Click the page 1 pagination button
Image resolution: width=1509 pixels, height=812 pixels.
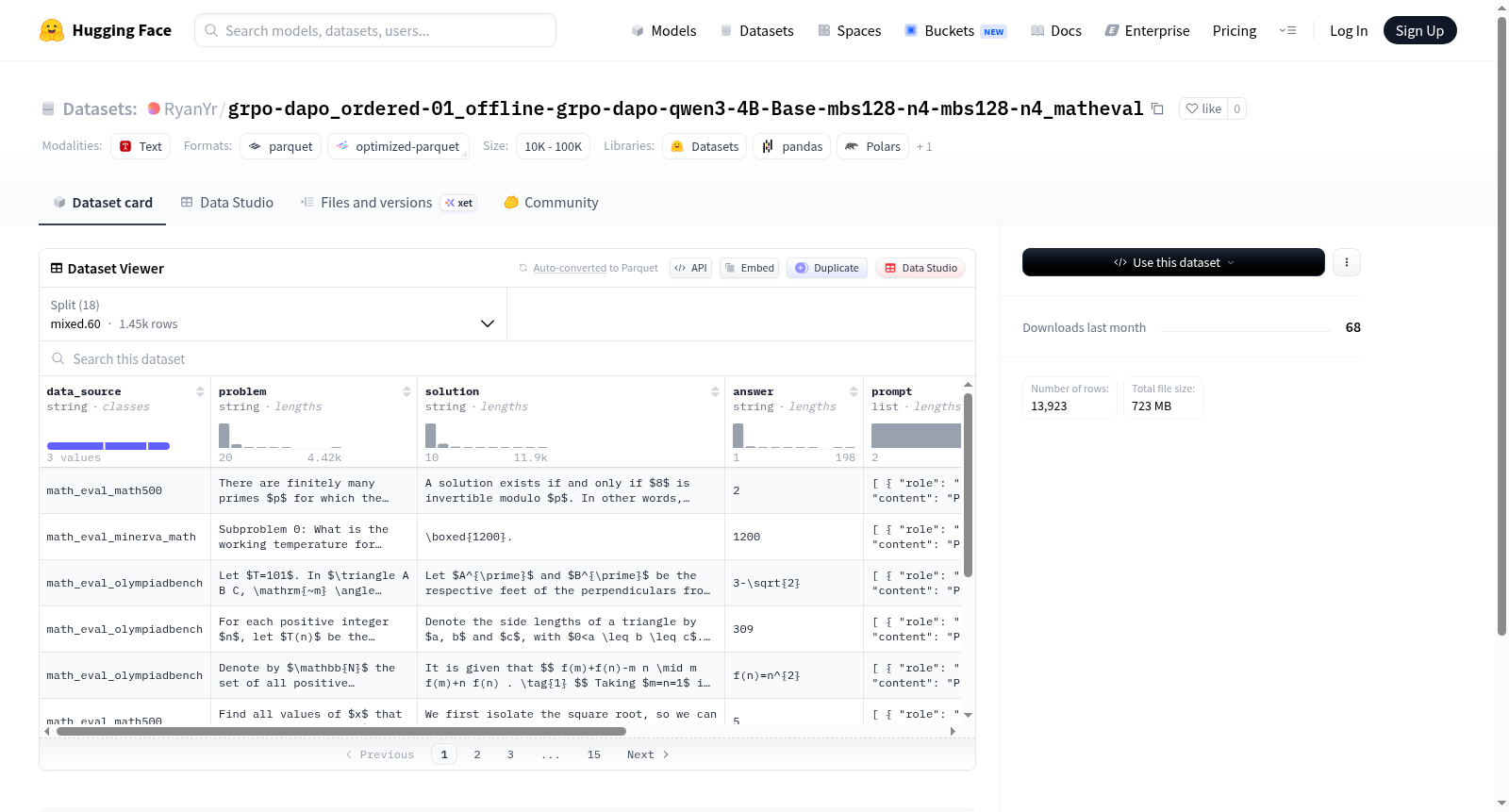pyautogui.click(x=444, y=754)
